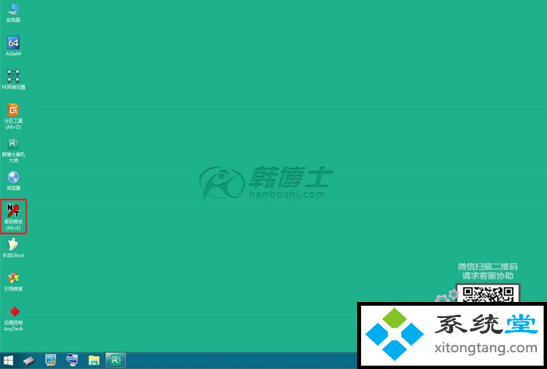
Task: Click the Windows Start button
Action: [8, 360]
